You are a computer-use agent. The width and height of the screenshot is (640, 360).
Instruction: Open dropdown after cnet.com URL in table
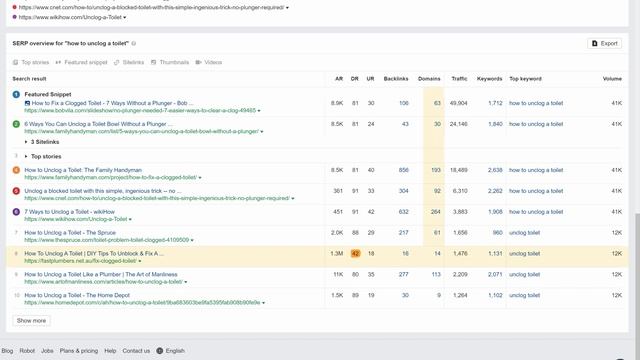tap(293, 198)
